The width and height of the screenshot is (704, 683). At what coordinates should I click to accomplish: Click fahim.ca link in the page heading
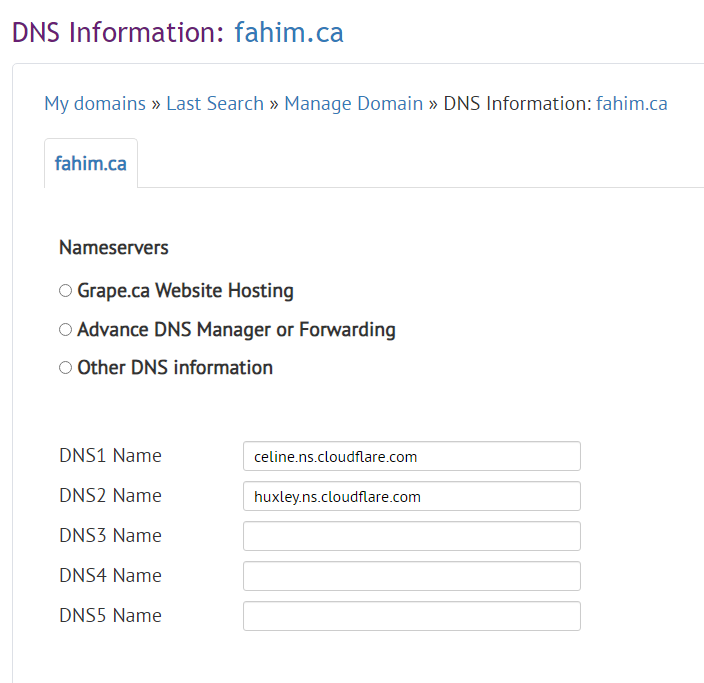coord(289,33)
